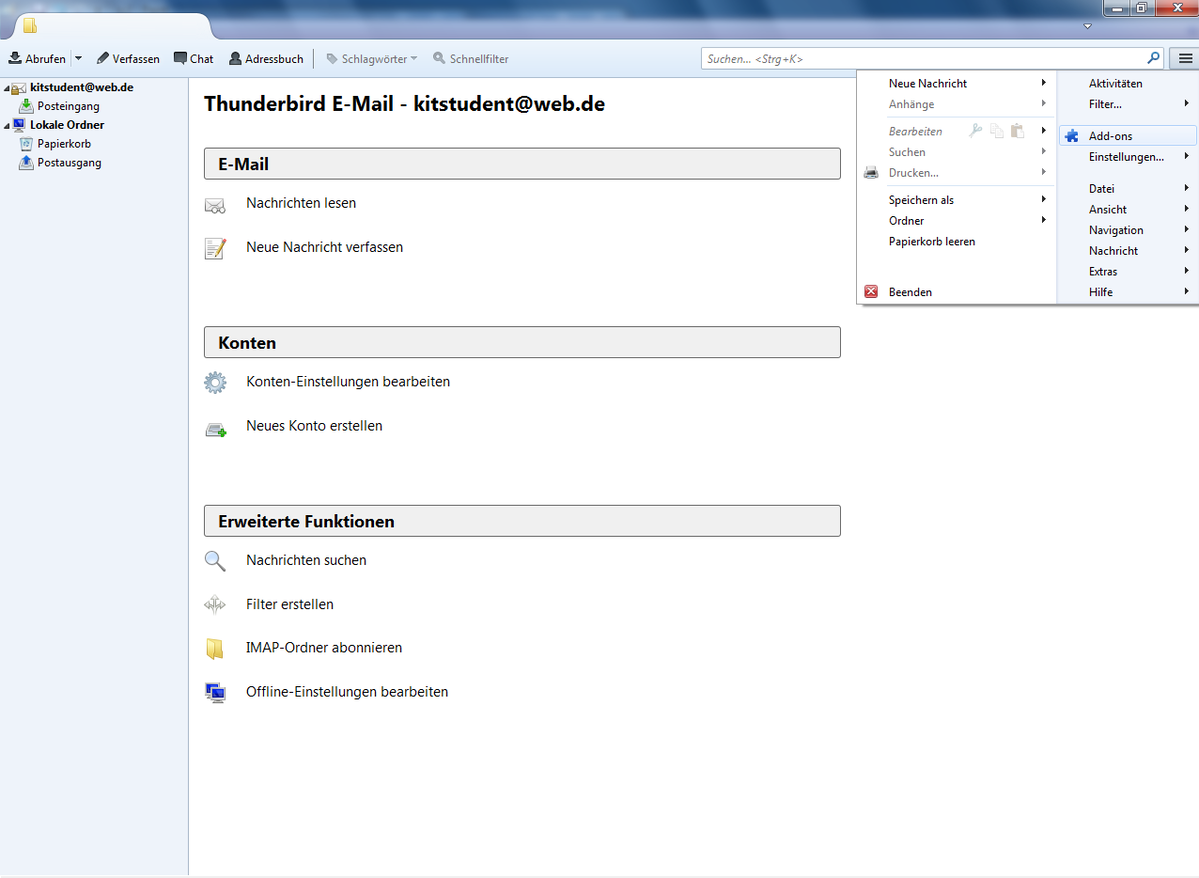Click the Nachrichten lesen link
The width and height of the screenshot is (1199, 878).
(301, 203)
